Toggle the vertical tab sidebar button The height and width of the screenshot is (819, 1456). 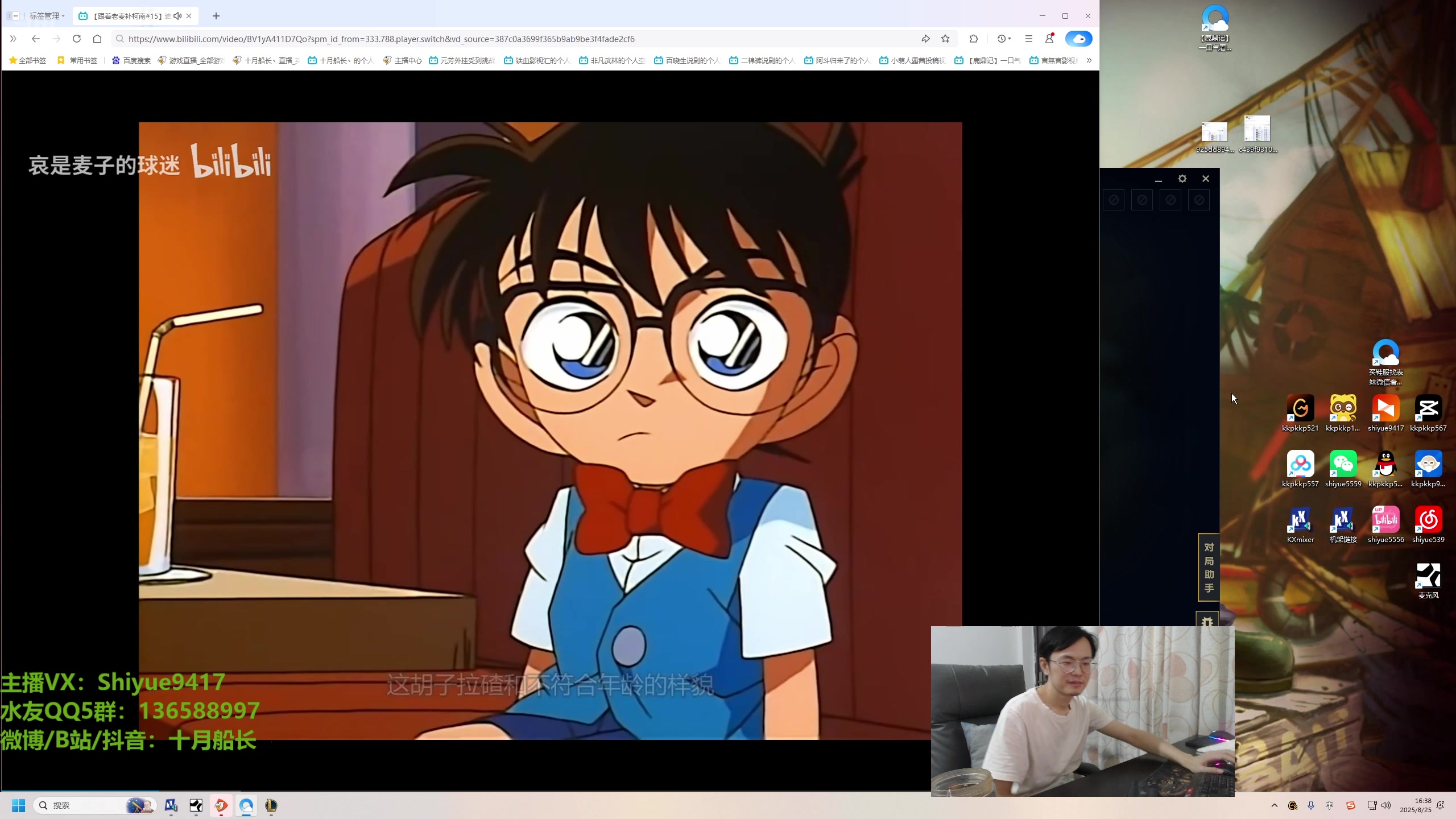[15, 16]
